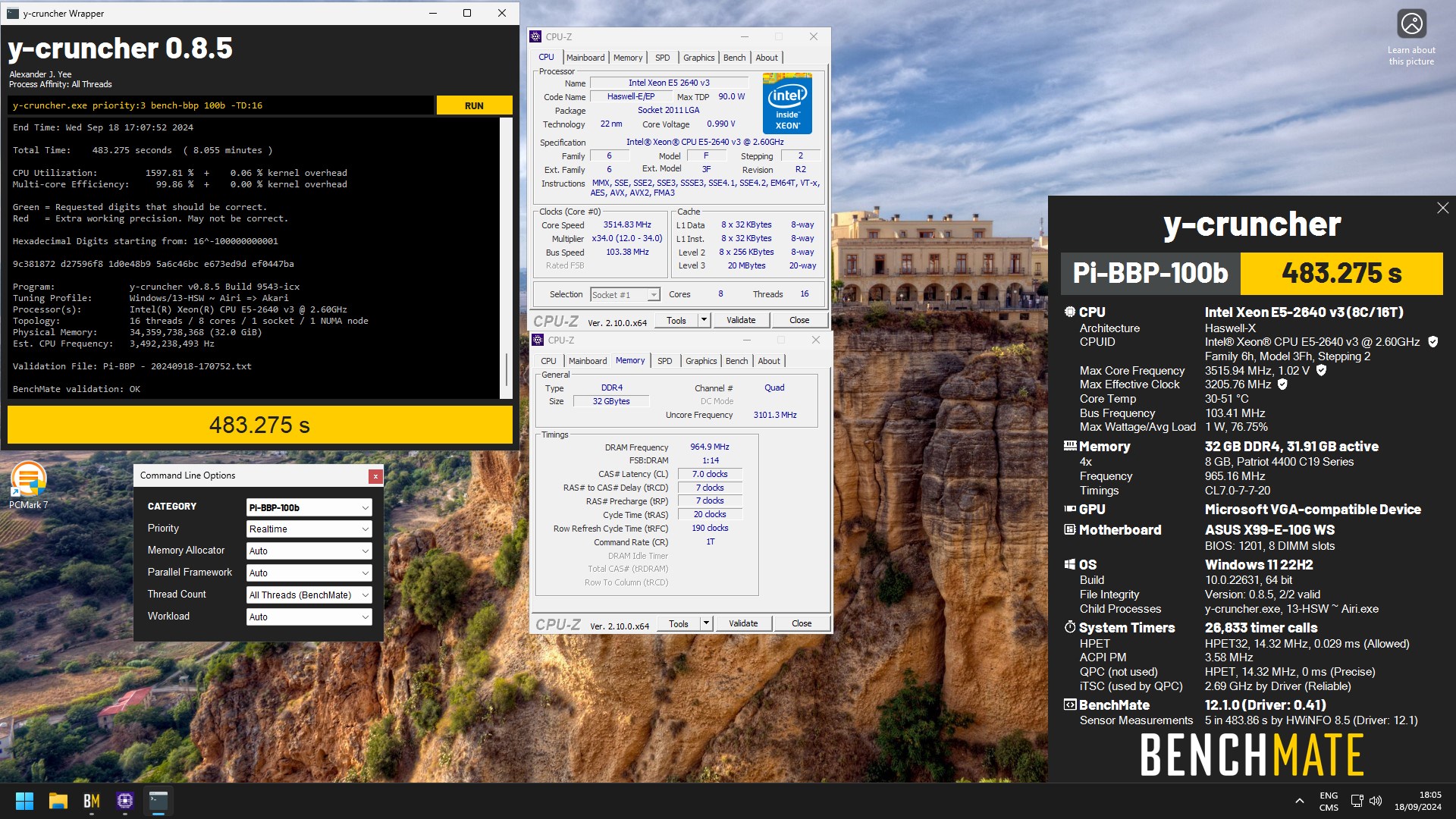Click Pi-BBP-100b label in BenchMate panel

pos(1150,273)
